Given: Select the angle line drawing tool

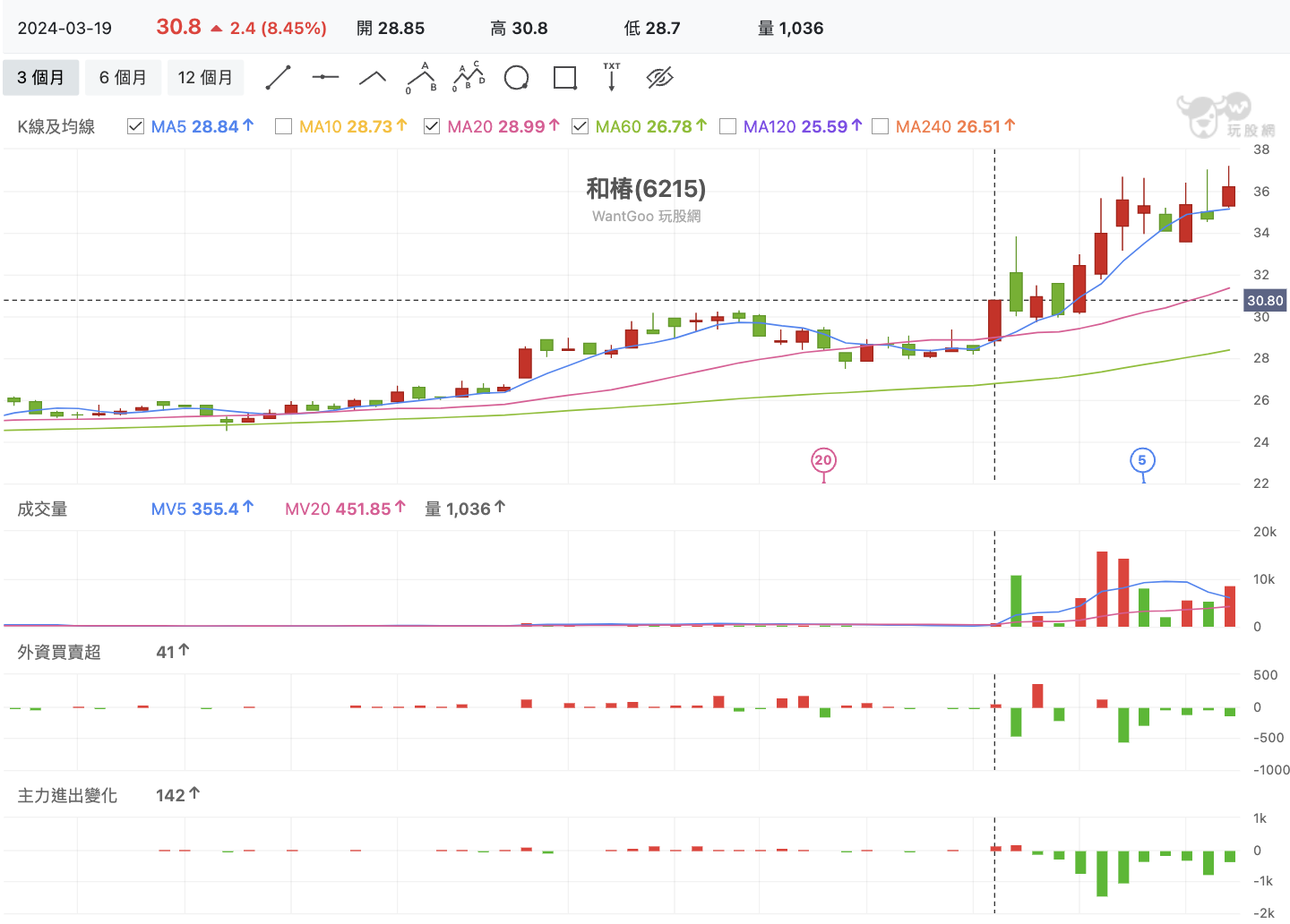Looking at the screenshot, I should click(x=373, y=78).
